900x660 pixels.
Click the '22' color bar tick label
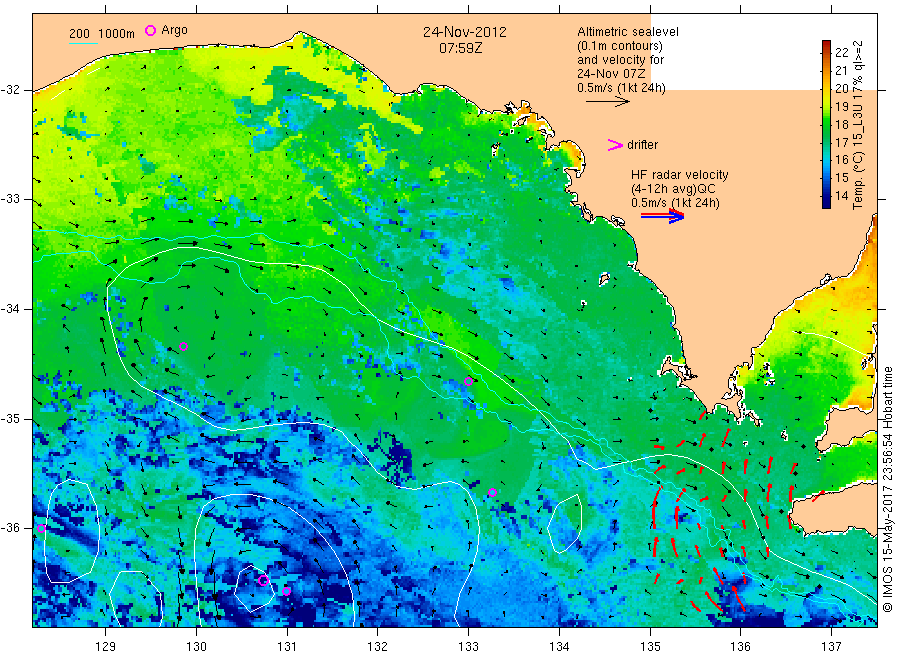(841, 53)
